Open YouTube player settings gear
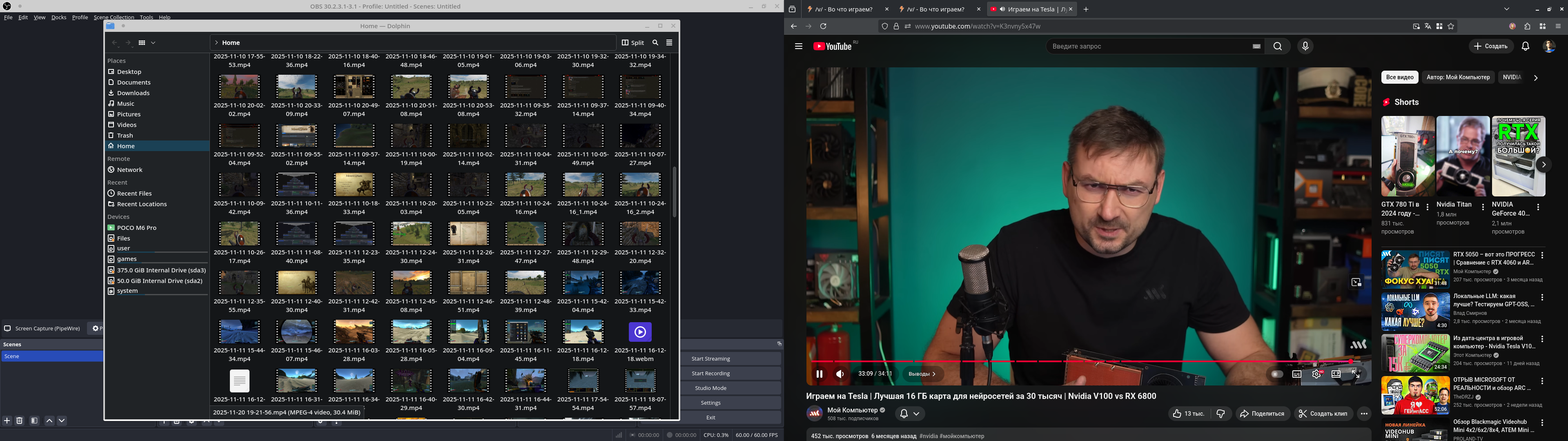Image resolution: width=1568 pixels, height=441 pixels. (1316, 374)
